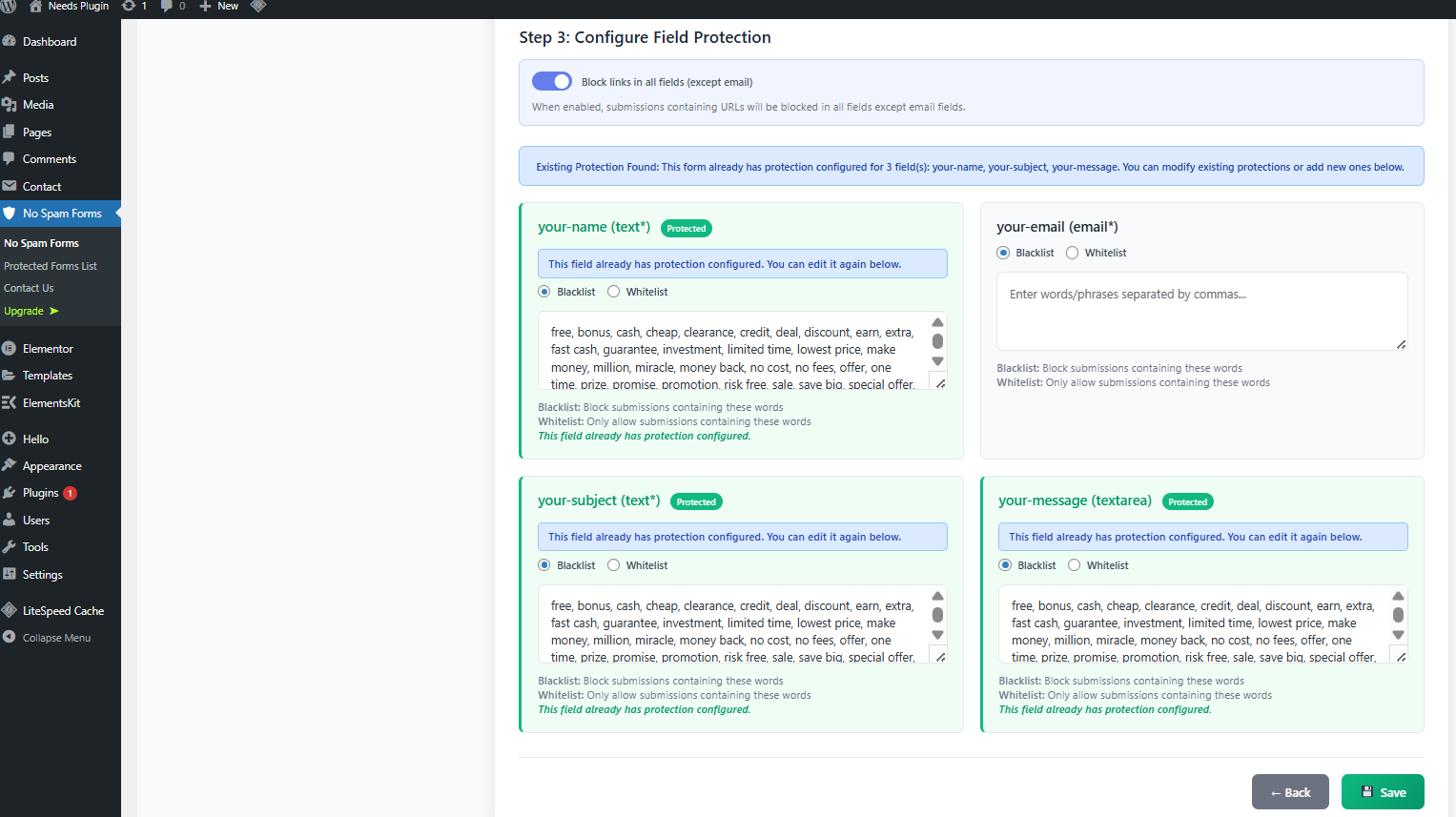Click the Dashboard gauge icon in sidebar
Screen dimensions: 1456x817
point(10,42)
